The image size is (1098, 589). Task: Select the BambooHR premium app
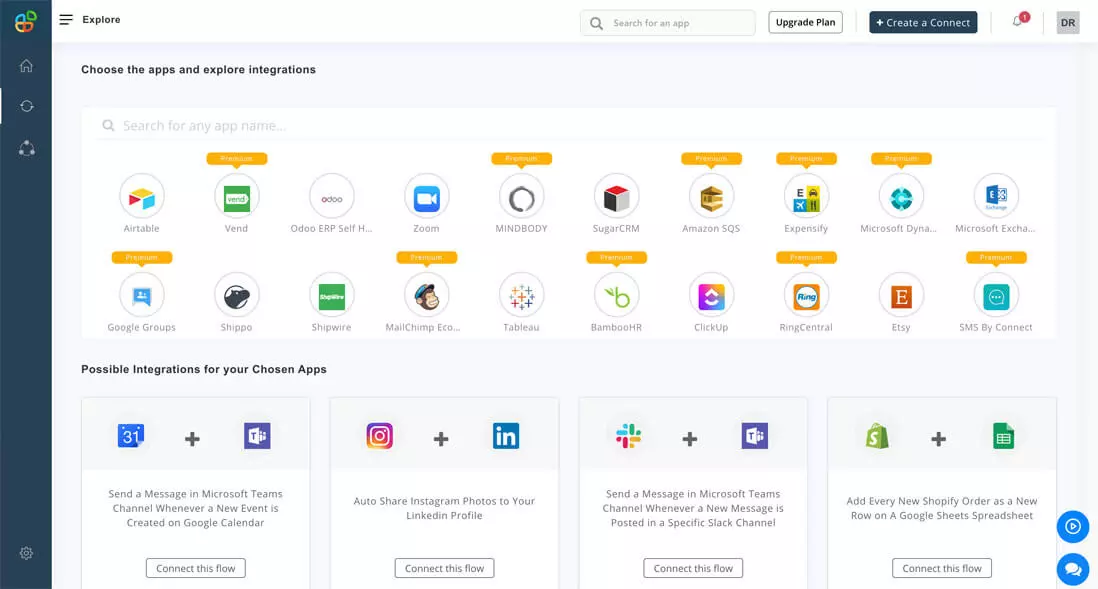coord(616,295)
